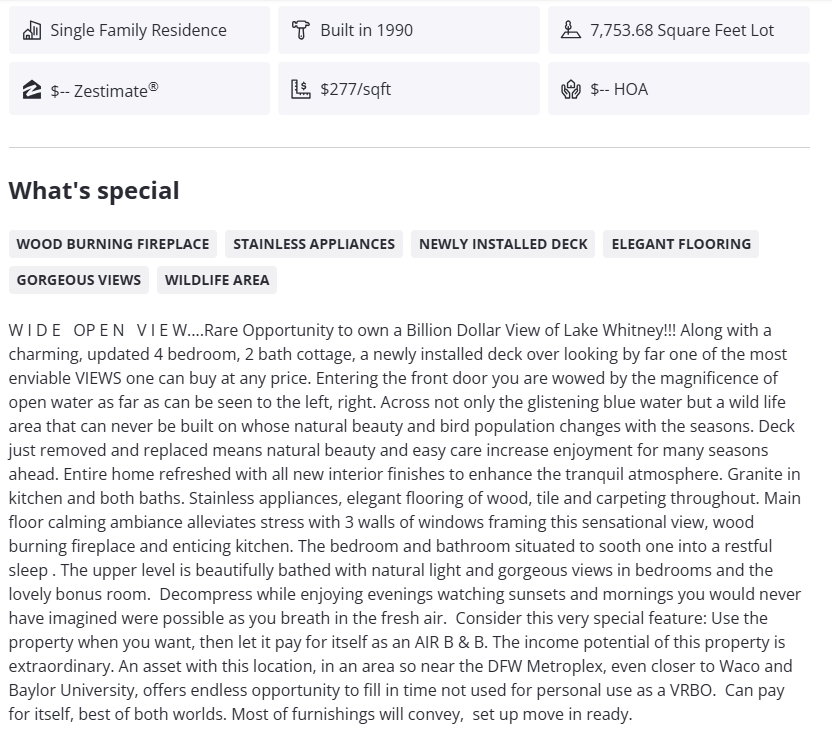Select the Wood Burning Fireplace tag
Screen dimensions: 832x732
click(113, 244)
